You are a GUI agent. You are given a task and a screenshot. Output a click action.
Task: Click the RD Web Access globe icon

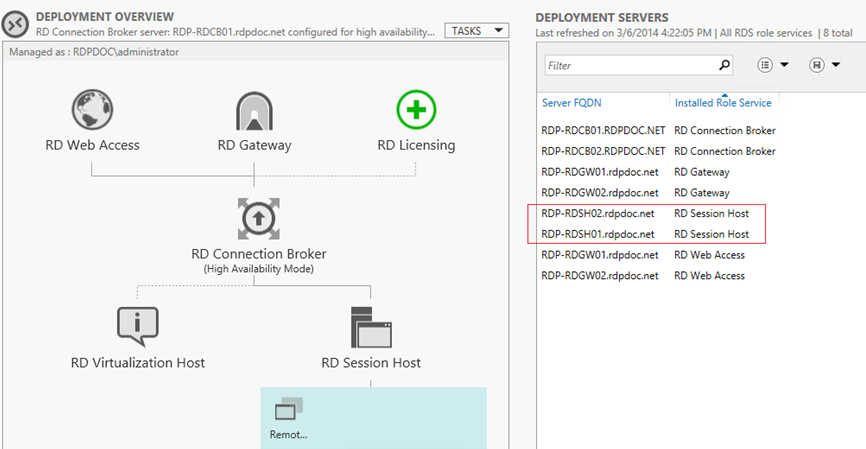pos(92,109)
